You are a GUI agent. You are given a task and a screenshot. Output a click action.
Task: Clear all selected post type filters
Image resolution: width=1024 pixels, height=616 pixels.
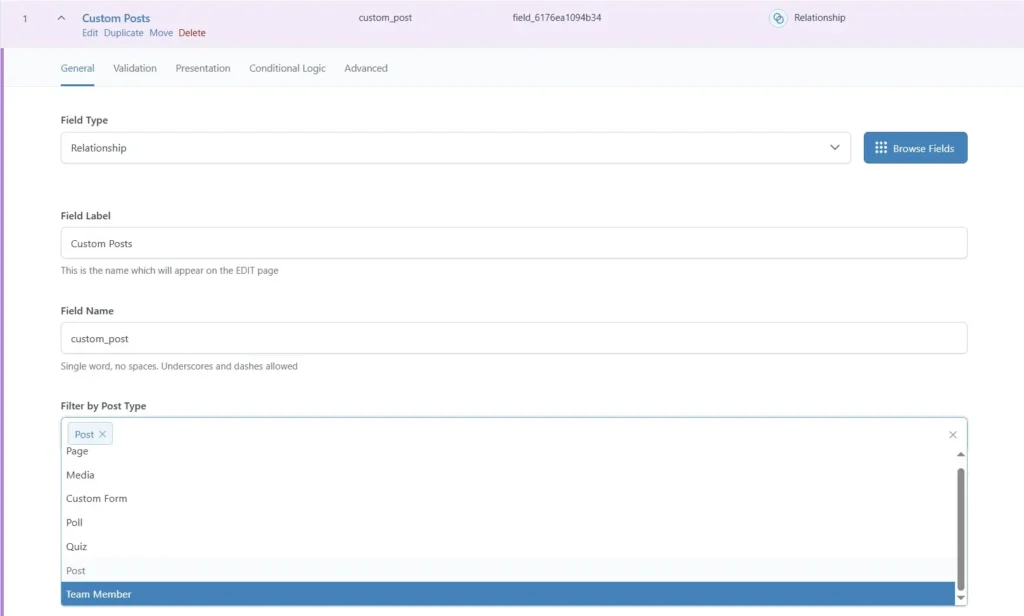click(952, 434)
